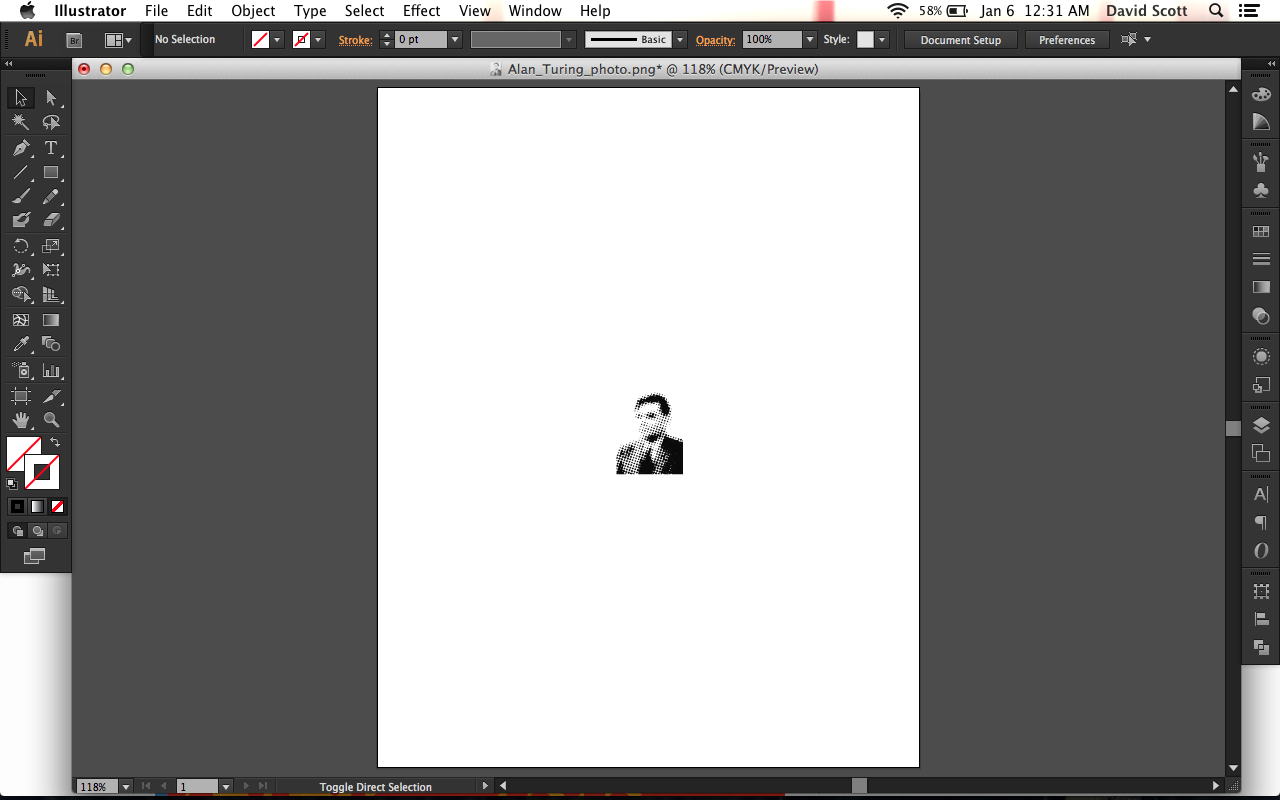Open the Effect menu
1280x800 pixels.
pos(422,11)
